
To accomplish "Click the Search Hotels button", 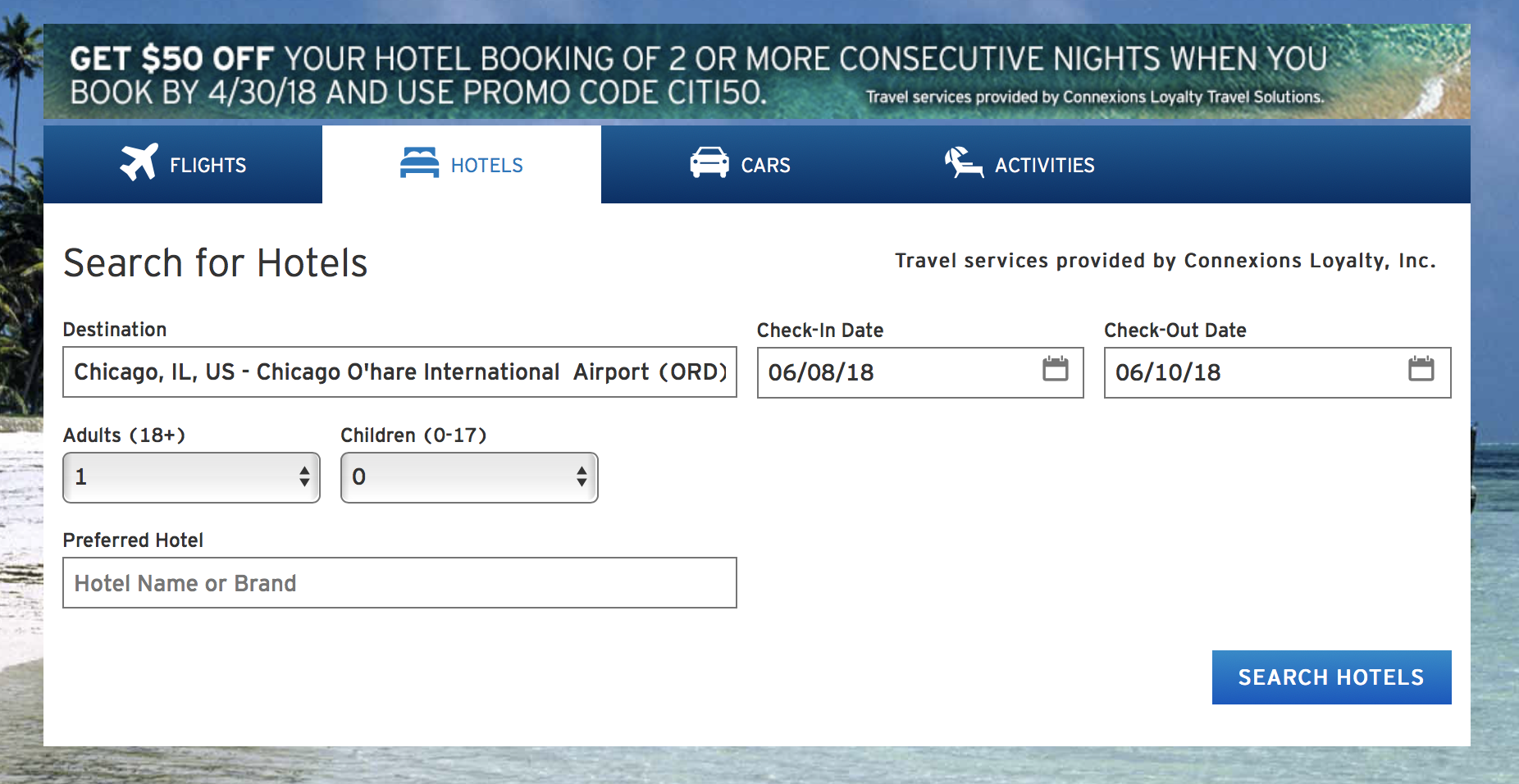I will (x=1331, y=677).
